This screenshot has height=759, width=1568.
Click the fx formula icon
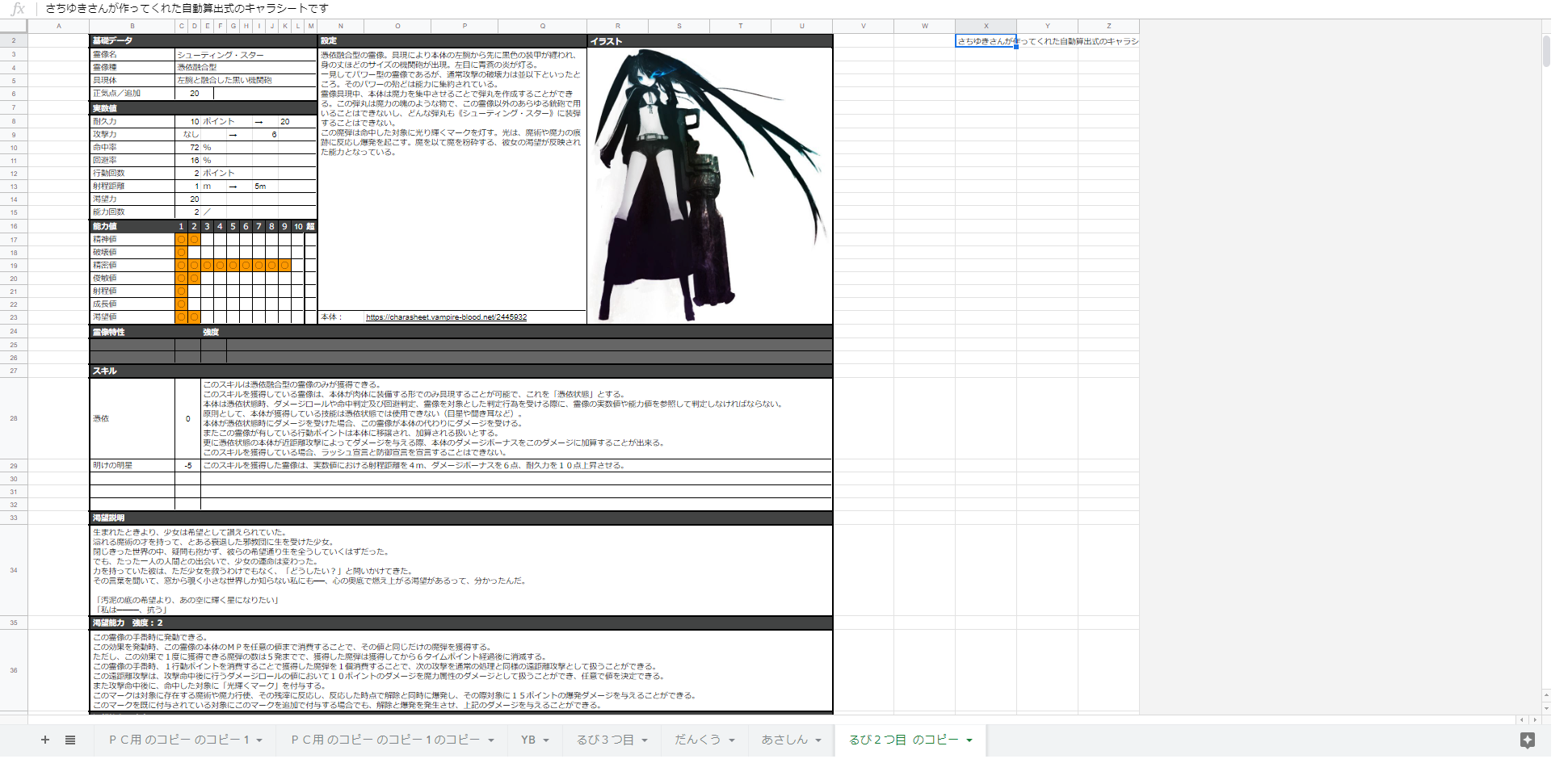pos(18,9)
